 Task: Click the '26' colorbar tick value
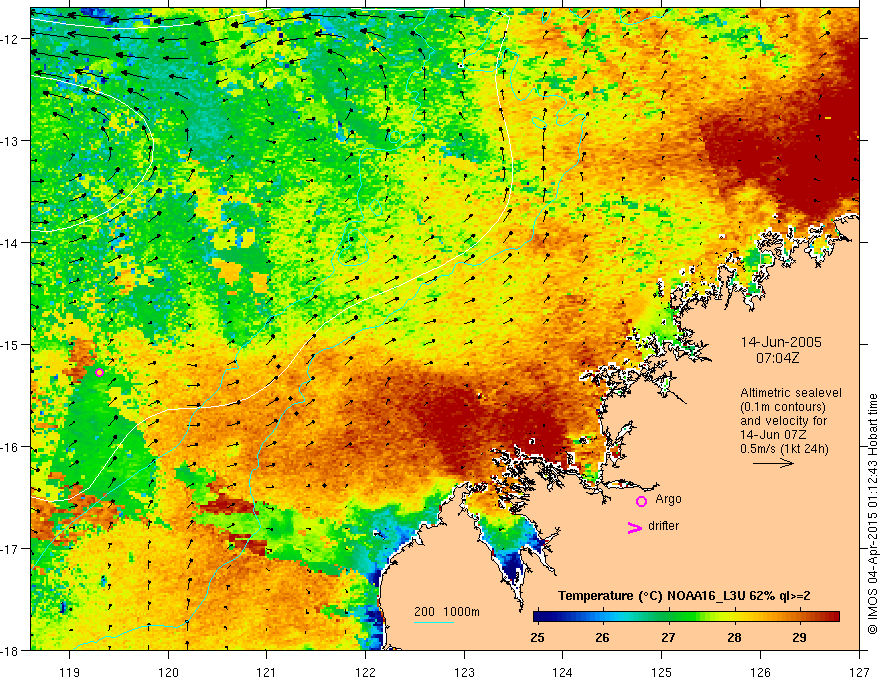pyautogui.click(x=602, y=637)
